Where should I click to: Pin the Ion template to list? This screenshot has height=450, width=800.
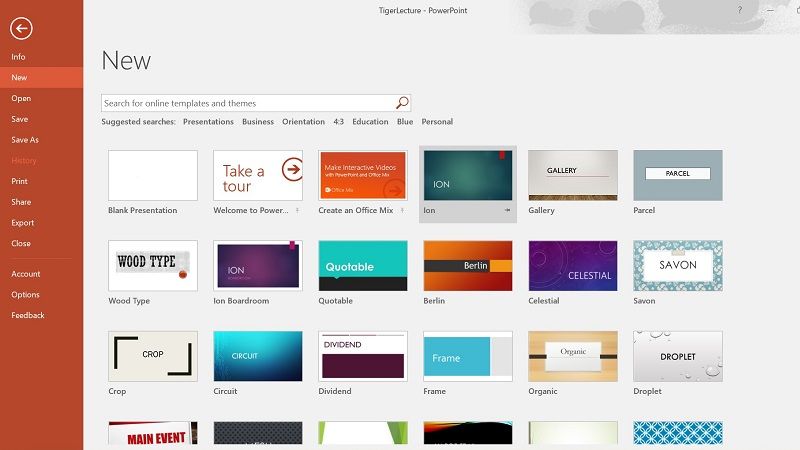click(x=508, y=211)
